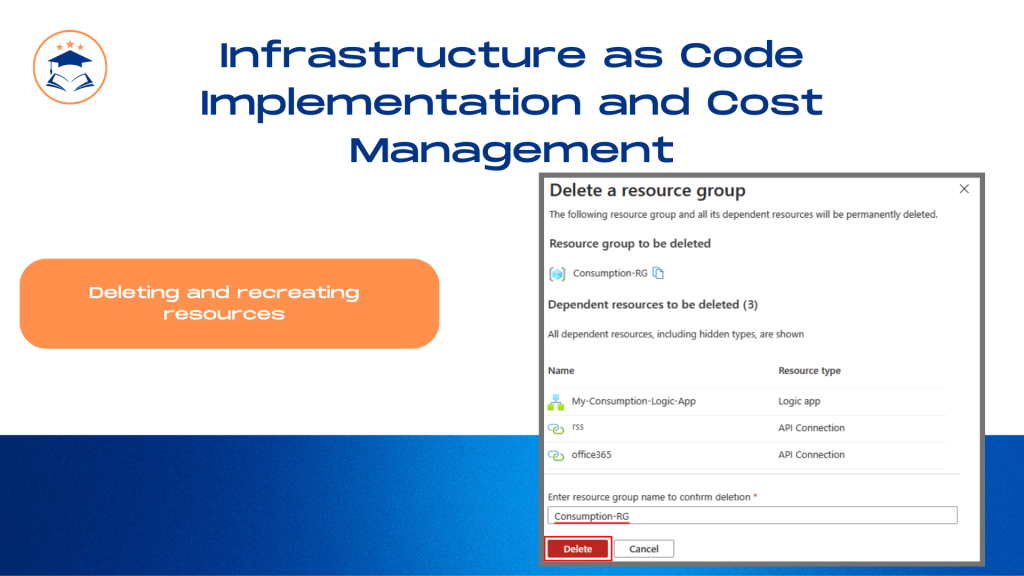Image resolution: width=1024 pixels, height=576 pixels.
Task: Click the Consumption-RG resource group name text
Action: [x=610, y=273]
